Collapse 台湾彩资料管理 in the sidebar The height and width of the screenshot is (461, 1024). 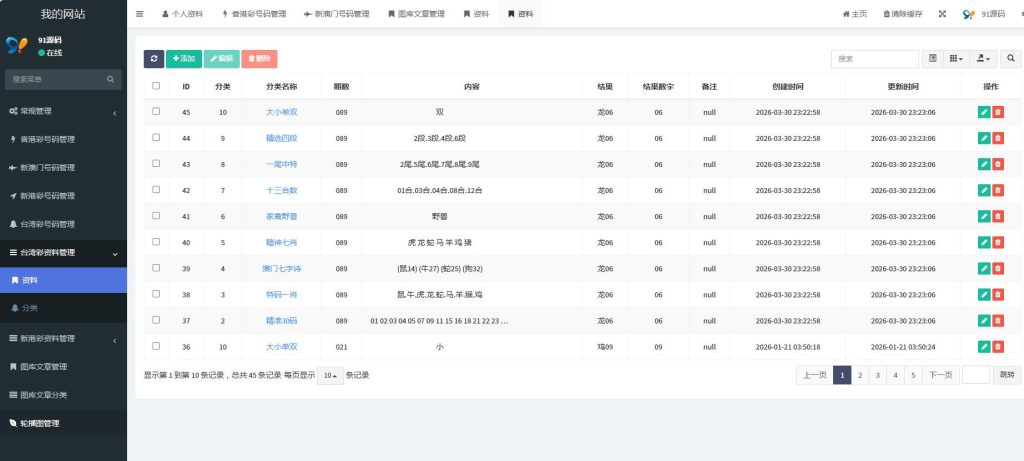(63, 253)
